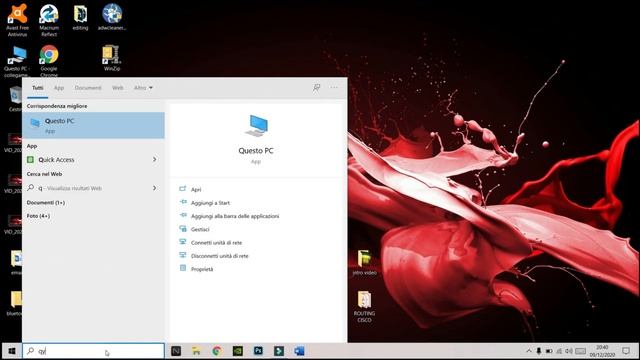This screenshot has width=640, height=360.
Task: Open the Documenti (1+) section
Action: [x=46, y=202]
